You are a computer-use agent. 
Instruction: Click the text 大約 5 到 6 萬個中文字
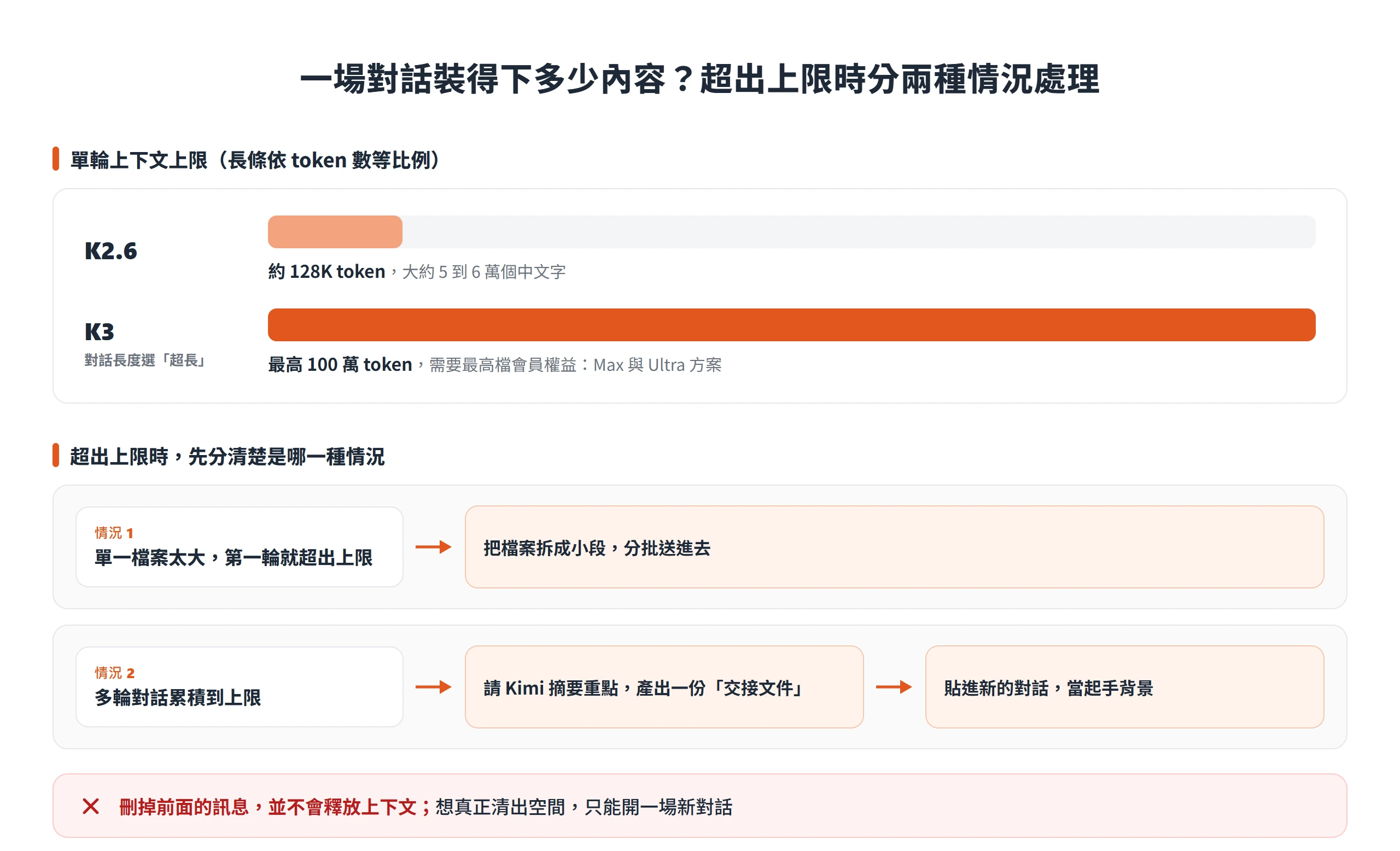coord(483,272)
